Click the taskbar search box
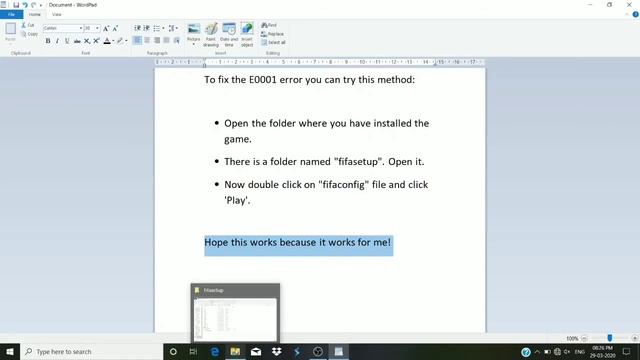The width and height of the screenshot is (640, 360). click(91, 351)
